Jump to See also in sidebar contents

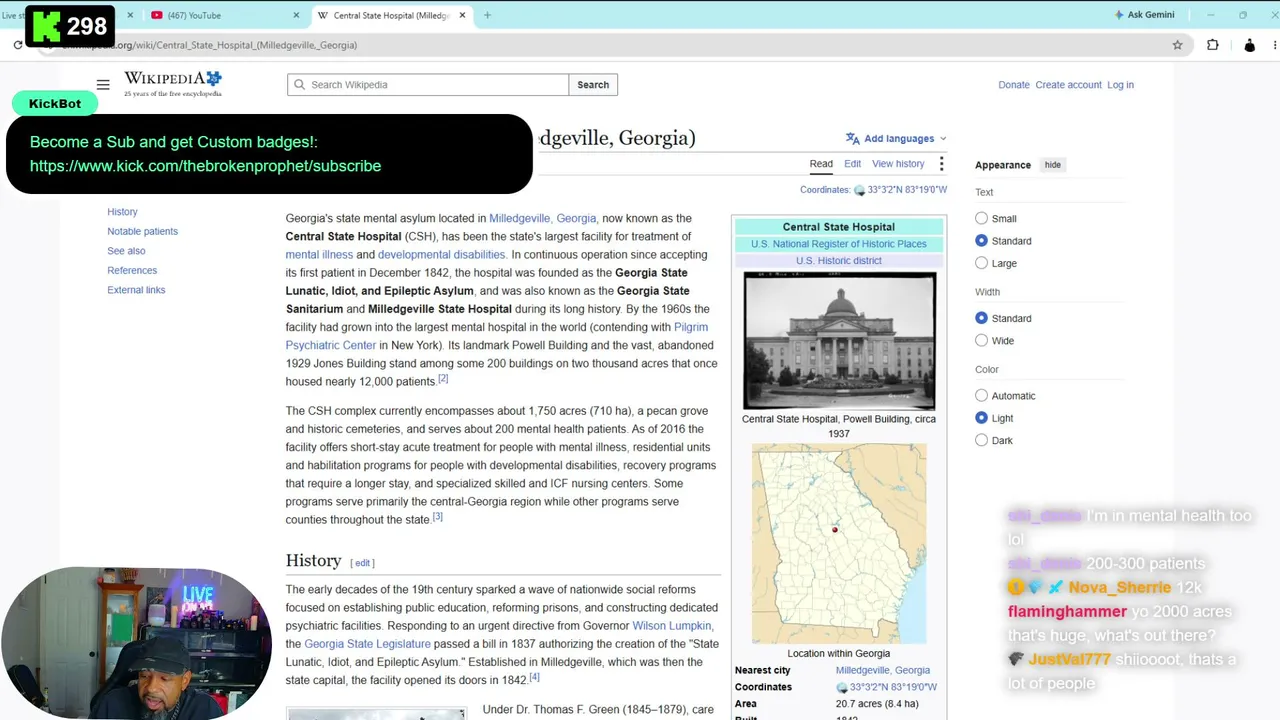pos(126,251)
